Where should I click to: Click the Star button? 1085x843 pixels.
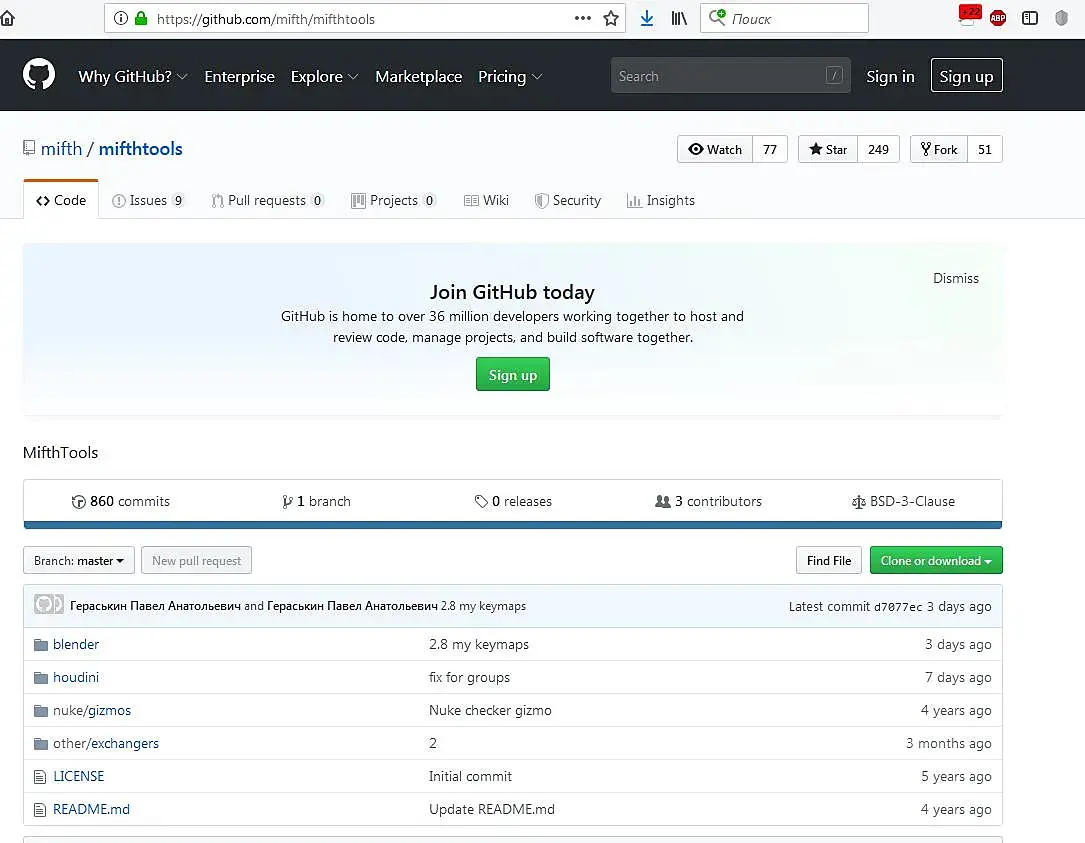click(x=828, y=149)
